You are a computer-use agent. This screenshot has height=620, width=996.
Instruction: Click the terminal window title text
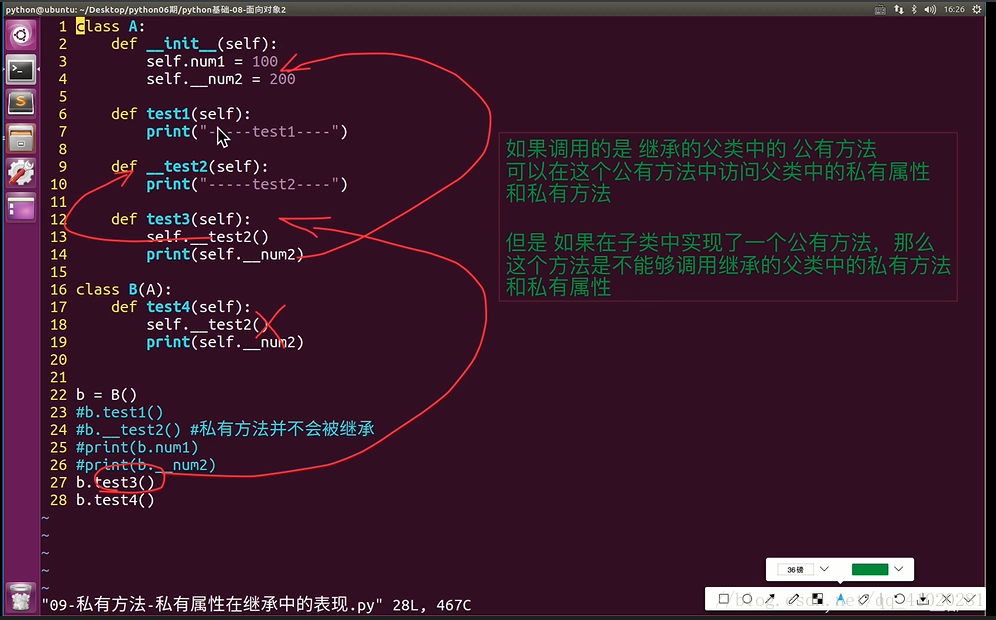coord(145,10)
